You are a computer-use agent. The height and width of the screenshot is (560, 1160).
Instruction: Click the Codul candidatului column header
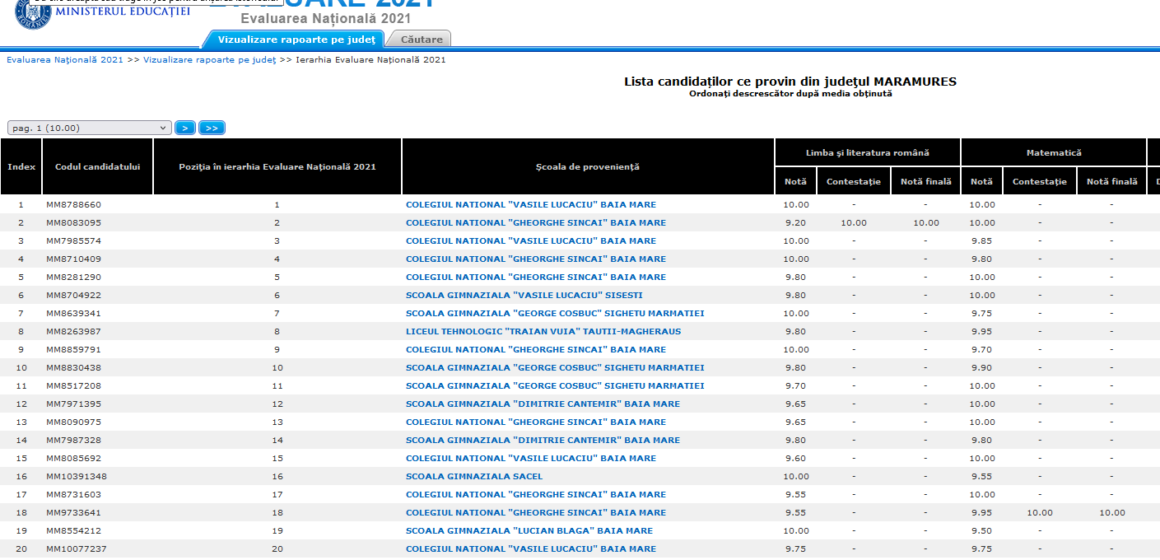click(98, 166)
